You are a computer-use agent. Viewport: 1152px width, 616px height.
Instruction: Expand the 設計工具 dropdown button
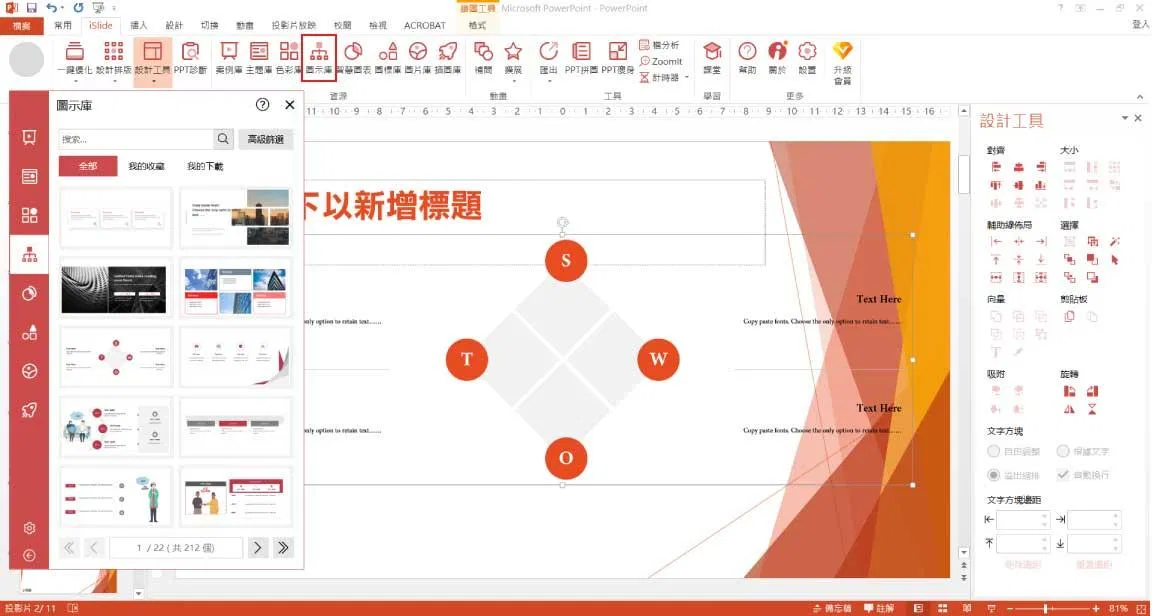tap(153, 81)
